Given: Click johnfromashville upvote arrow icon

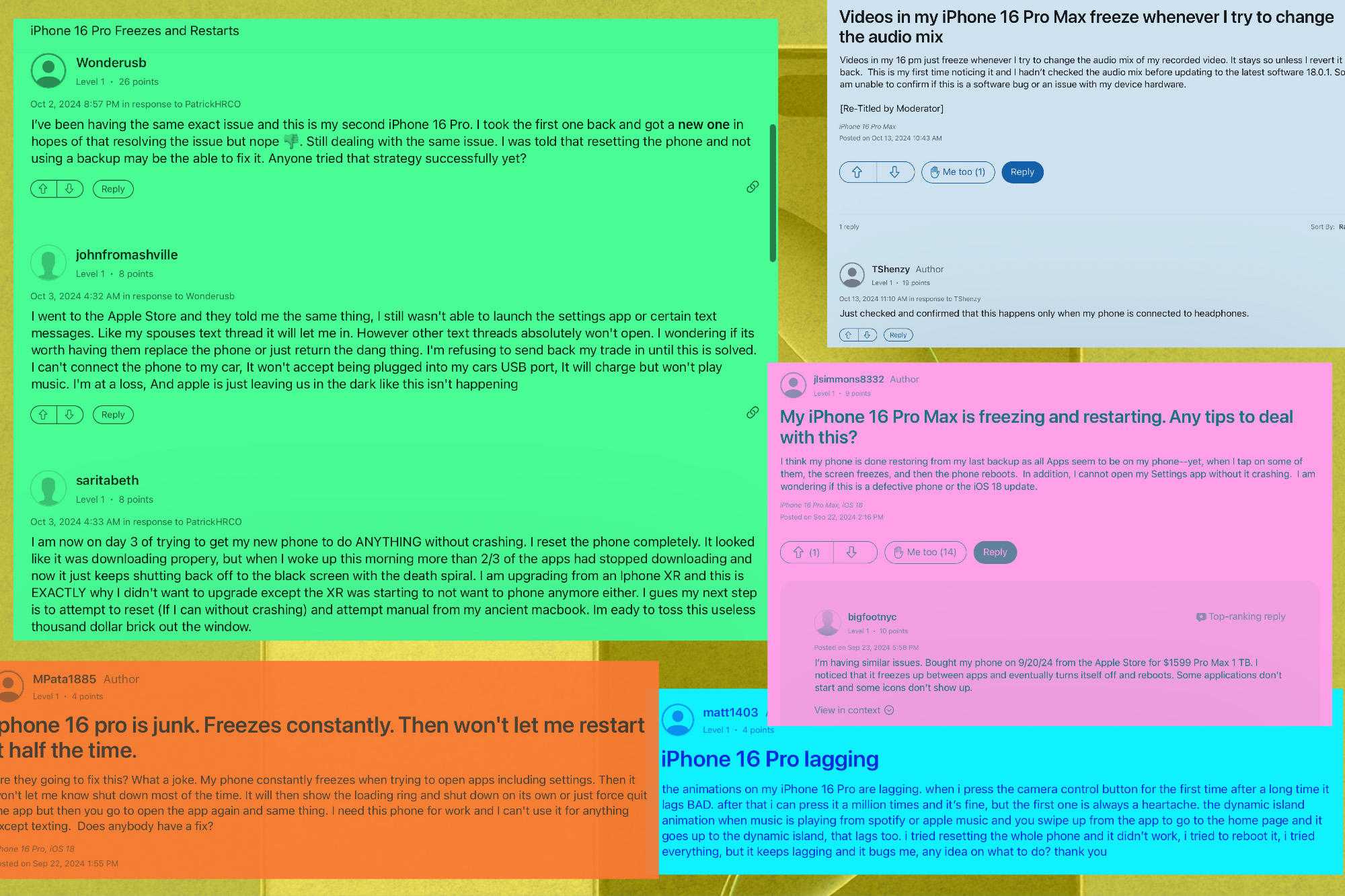Looking at the screenshot, I should click(43, 413).
